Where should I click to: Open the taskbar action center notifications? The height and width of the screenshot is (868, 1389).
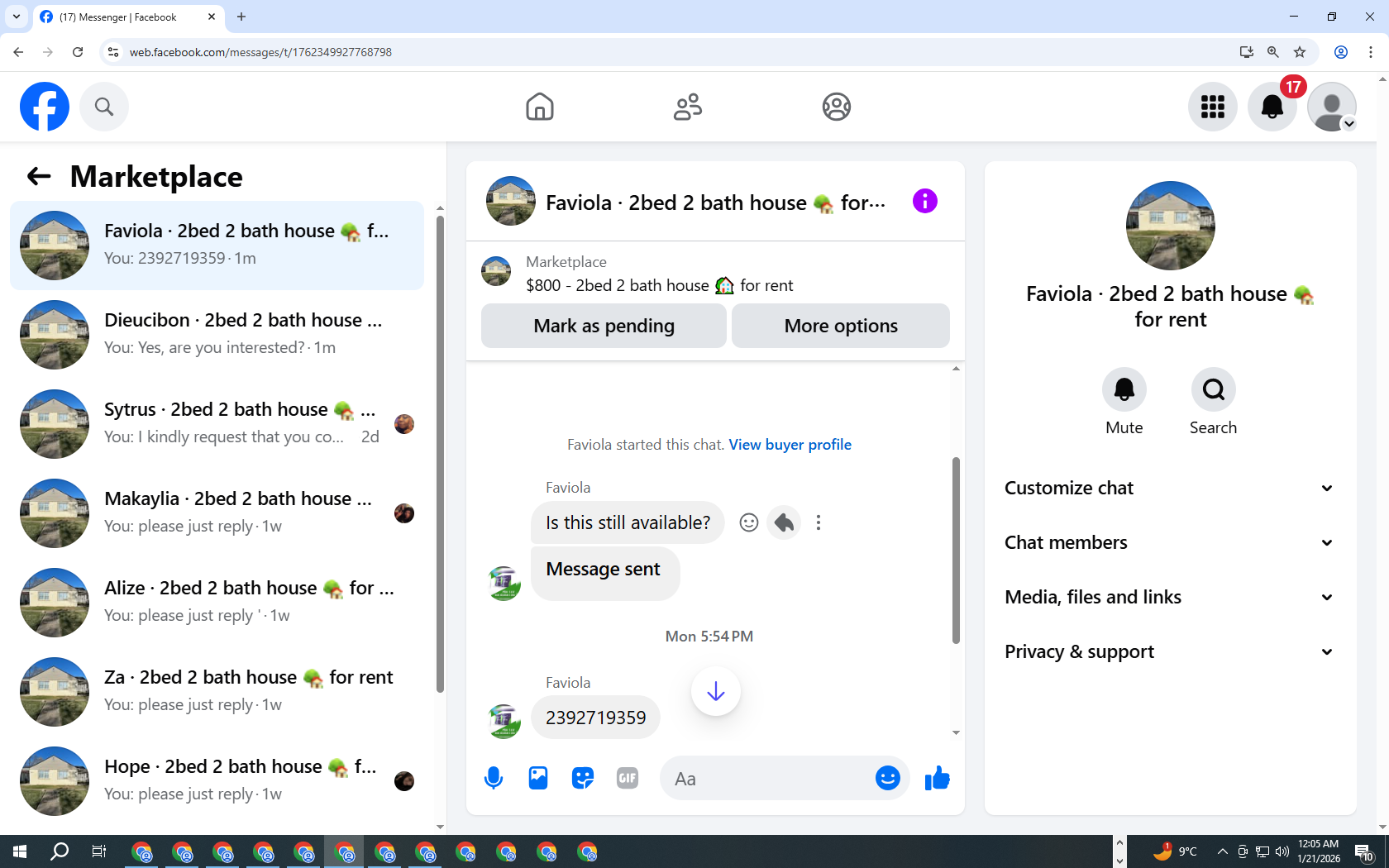1364,851
